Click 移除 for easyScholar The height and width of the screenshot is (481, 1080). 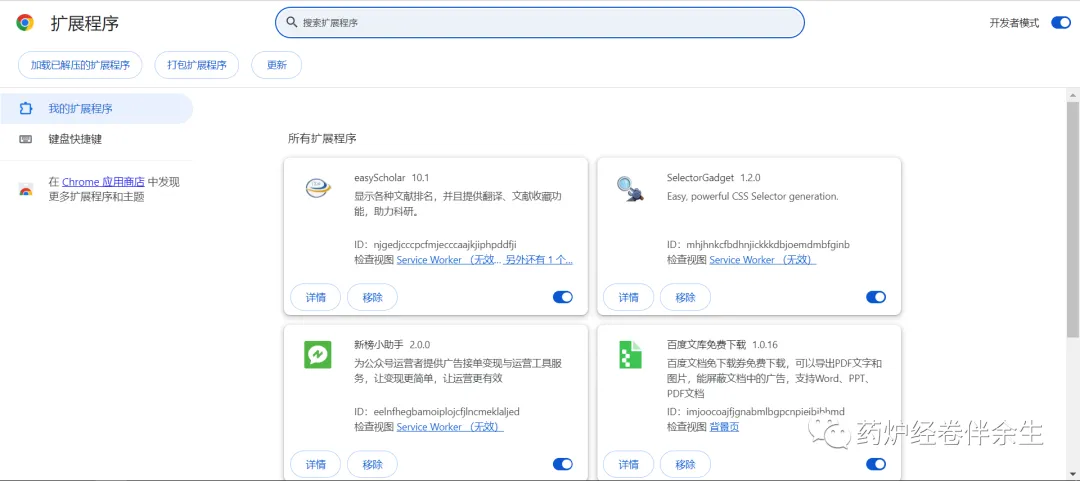pos(372,297)
